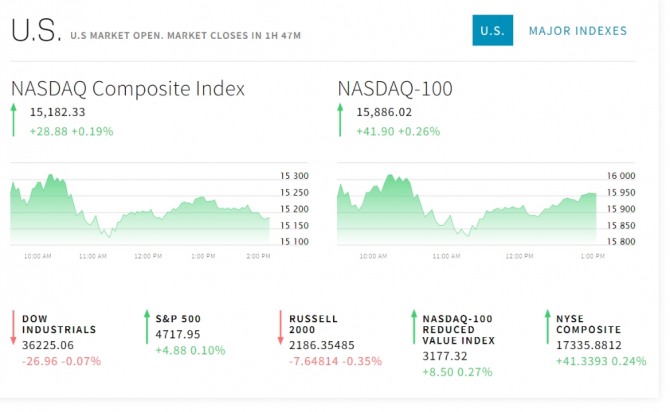This screenshot has width=670, height=412.
Task: Click the green up arrow beside NYSE Composite
Action: [547, 327]
